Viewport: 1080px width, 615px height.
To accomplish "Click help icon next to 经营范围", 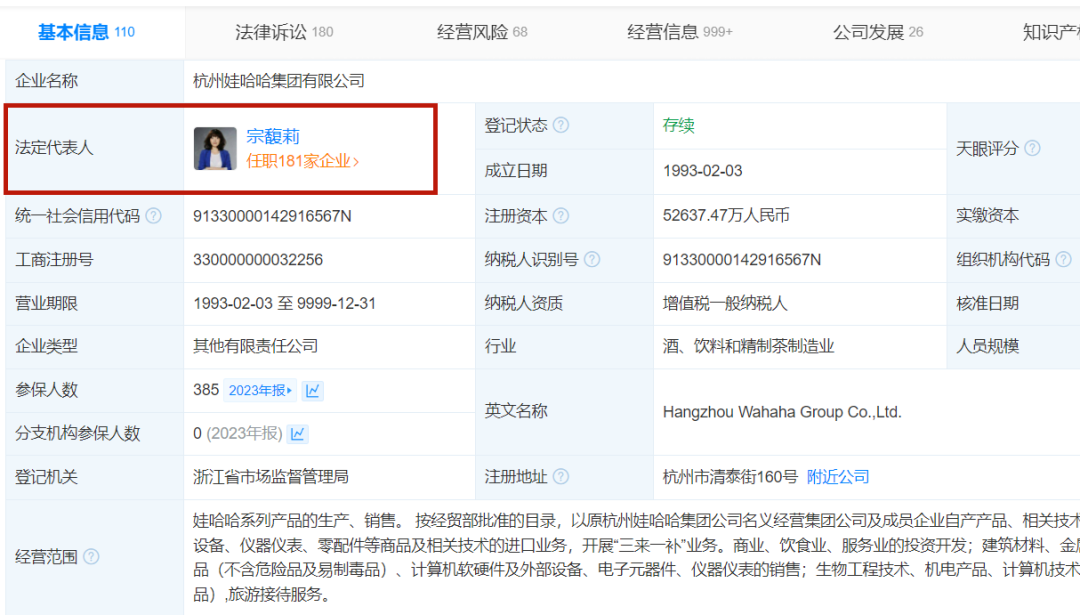I will coord(91,557).
